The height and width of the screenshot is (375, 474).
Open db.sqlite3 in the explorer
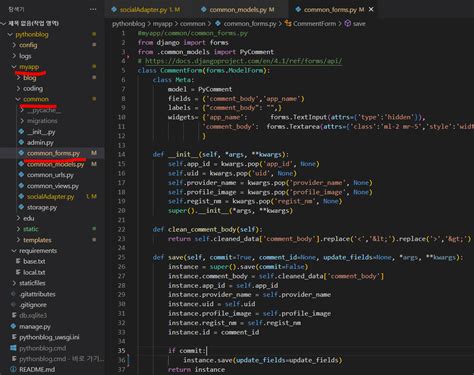(33, 315)
